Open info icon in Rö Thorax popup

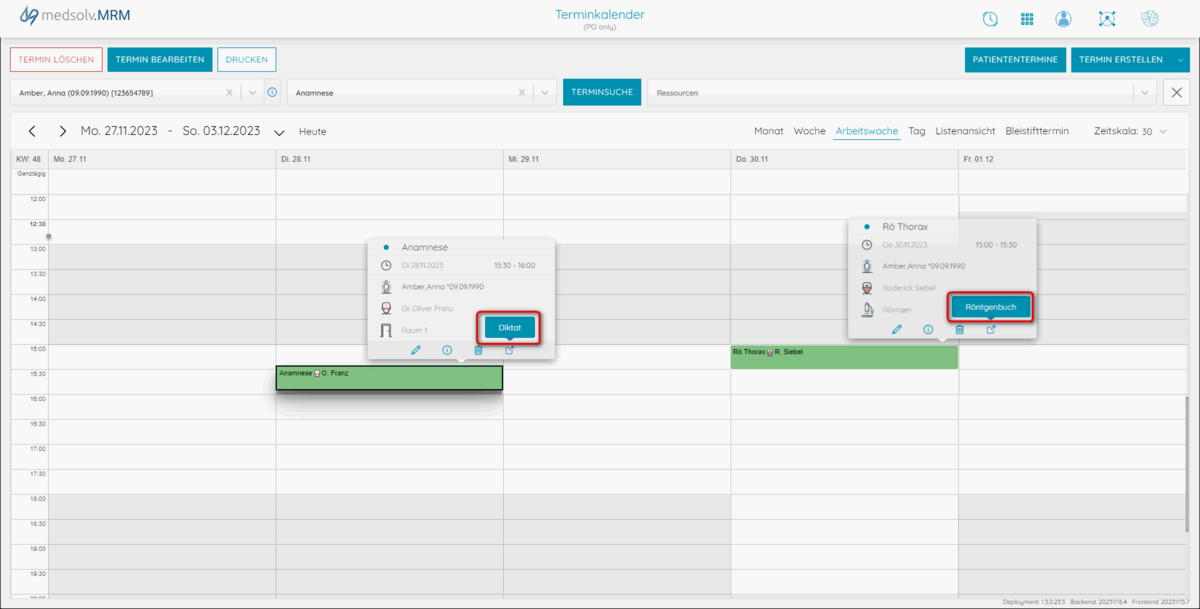[928, 329]
